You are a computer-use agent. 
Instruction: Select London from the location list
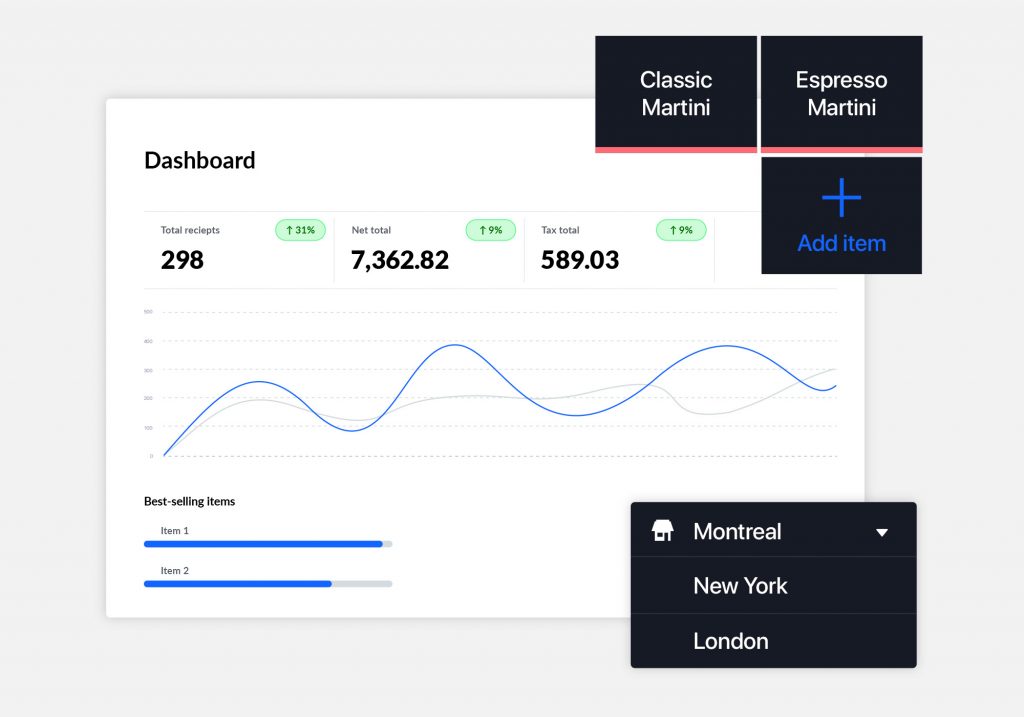pos(731,641)
